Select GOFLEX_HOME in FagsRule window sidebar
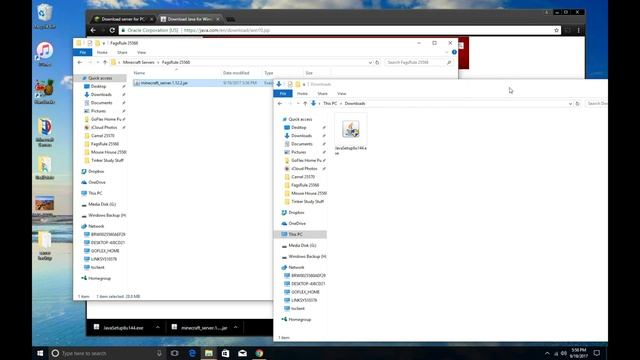The height and width of the screenshot is (360, 640). coord(105,251)
